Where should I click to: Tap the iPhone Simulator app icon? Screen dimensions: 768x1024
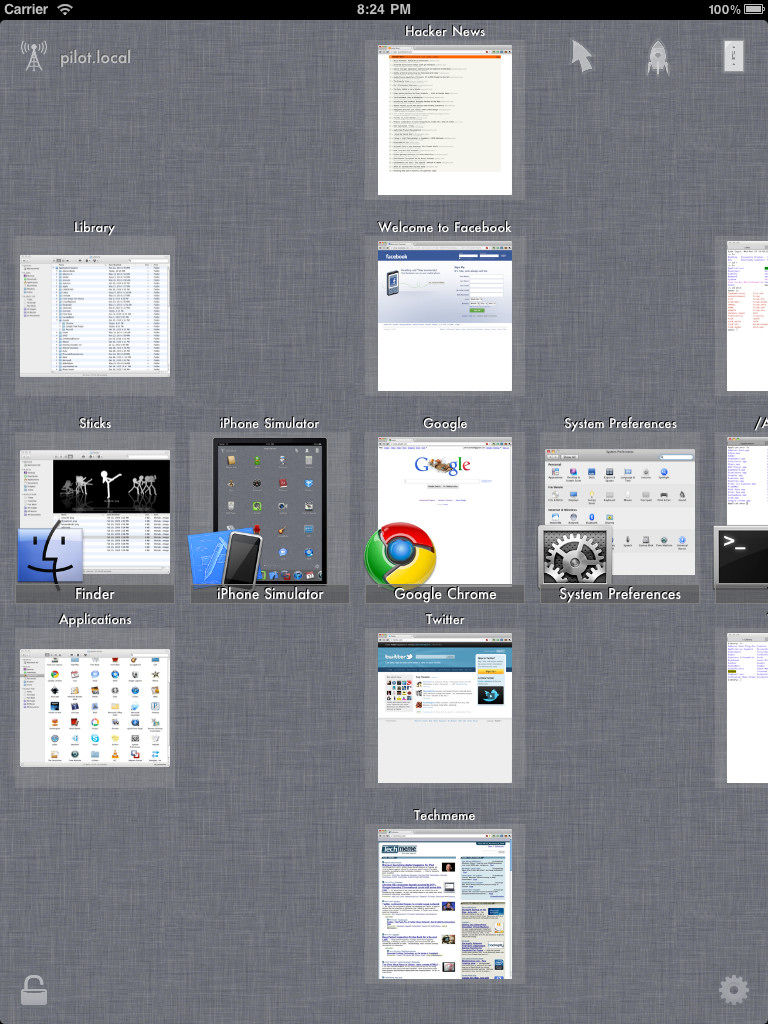point(226,557)
